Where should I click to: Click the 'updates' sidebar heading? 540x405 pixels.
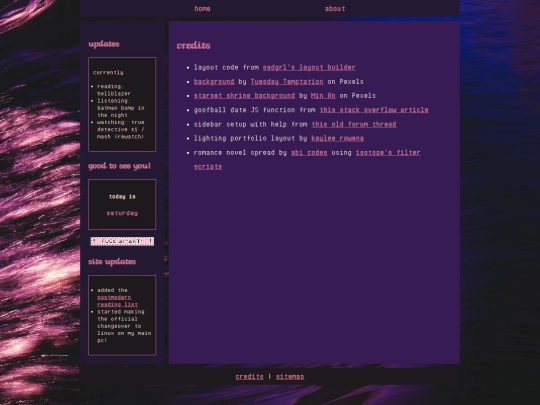coord(104,44)
